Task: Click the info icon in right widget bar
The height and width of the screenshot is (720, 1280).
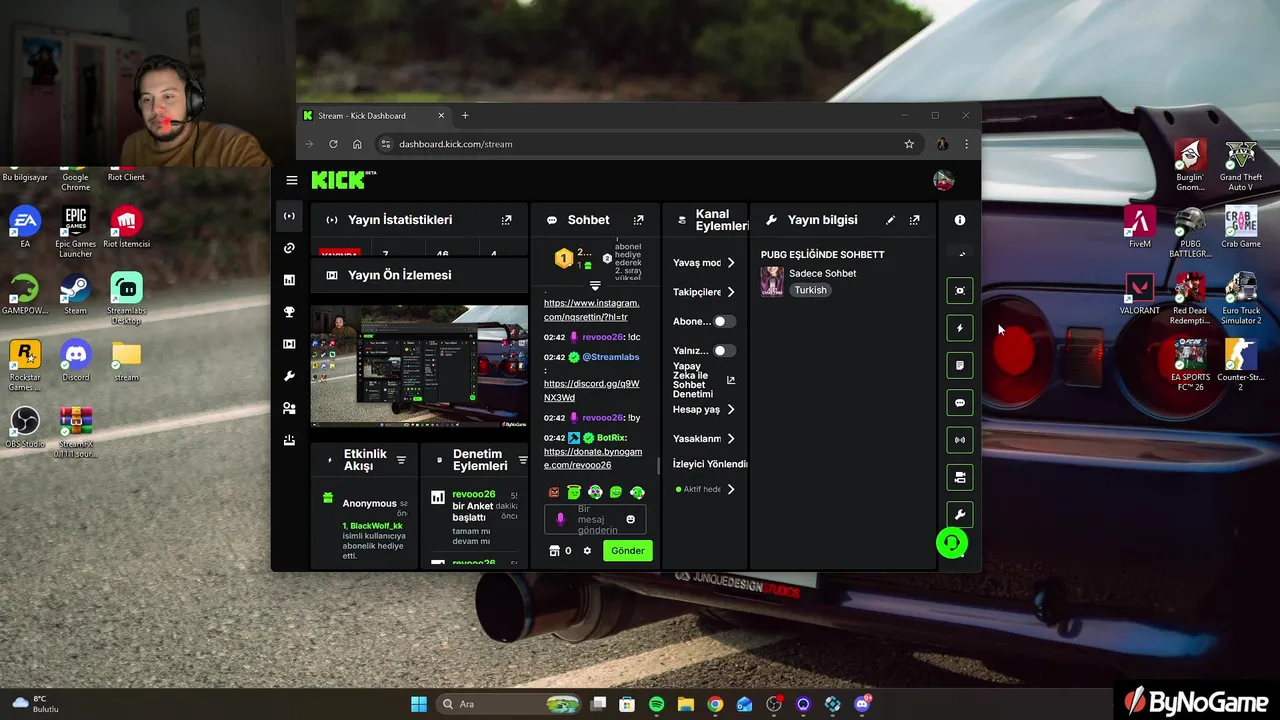Action: pos(960,220)
